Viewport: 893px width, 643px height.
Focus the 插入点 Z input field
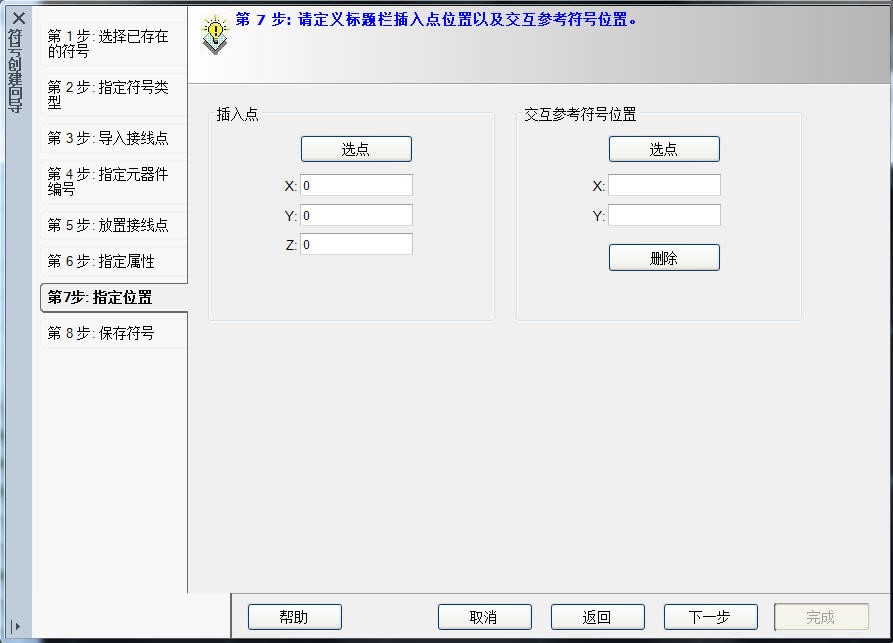click(x=356, y=245)
